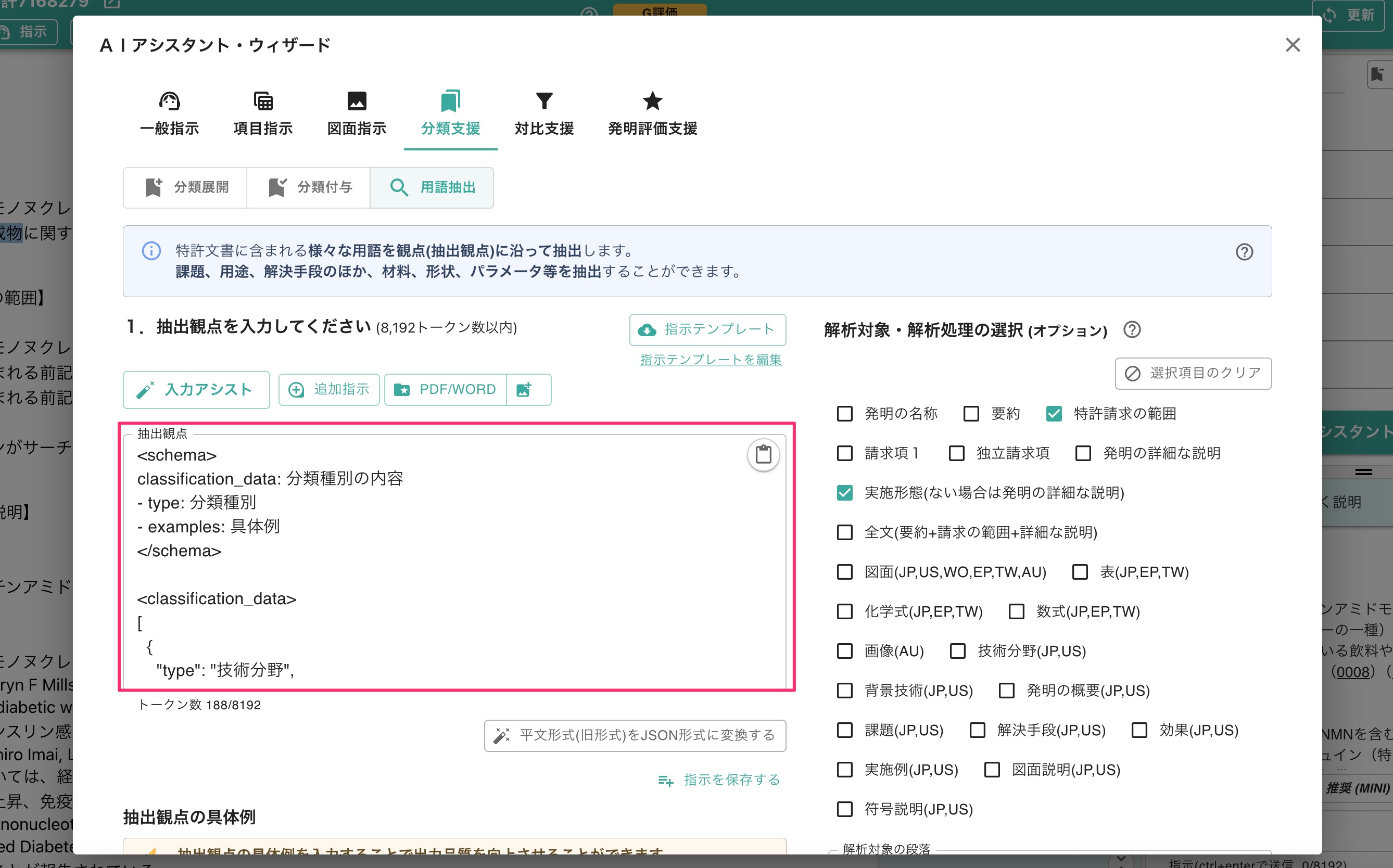Click the 指示テンプレート button

[x=707, y=329]
